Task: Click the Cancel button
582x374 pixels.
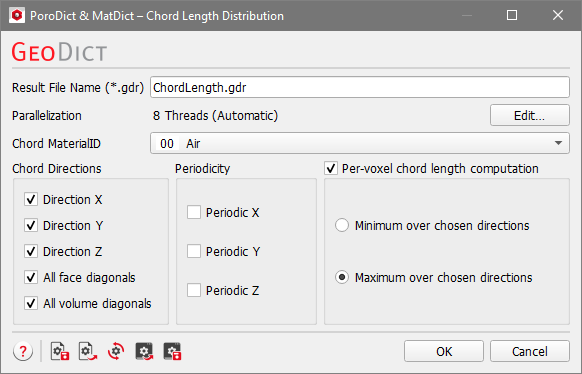Action: 530,351
